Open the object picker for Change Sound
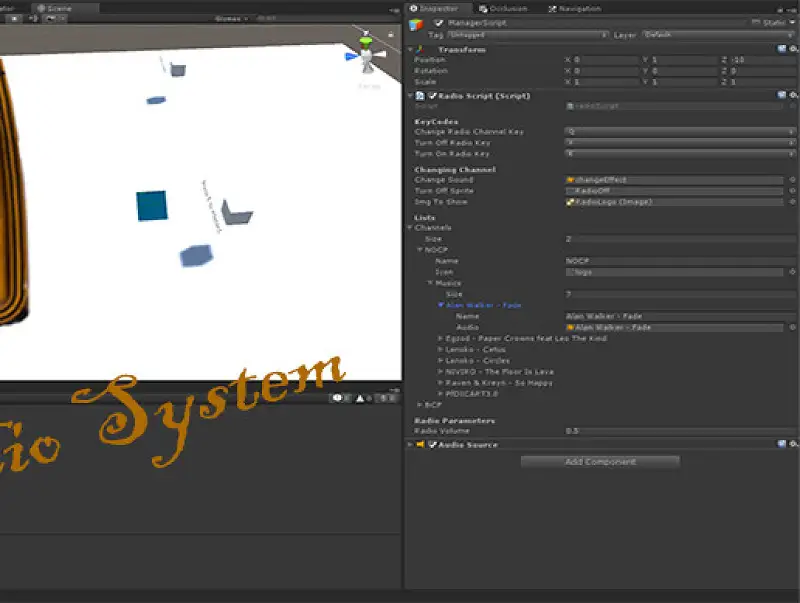Image resolution: width=800 pixels, height=603 pixels. pos(792,180)
